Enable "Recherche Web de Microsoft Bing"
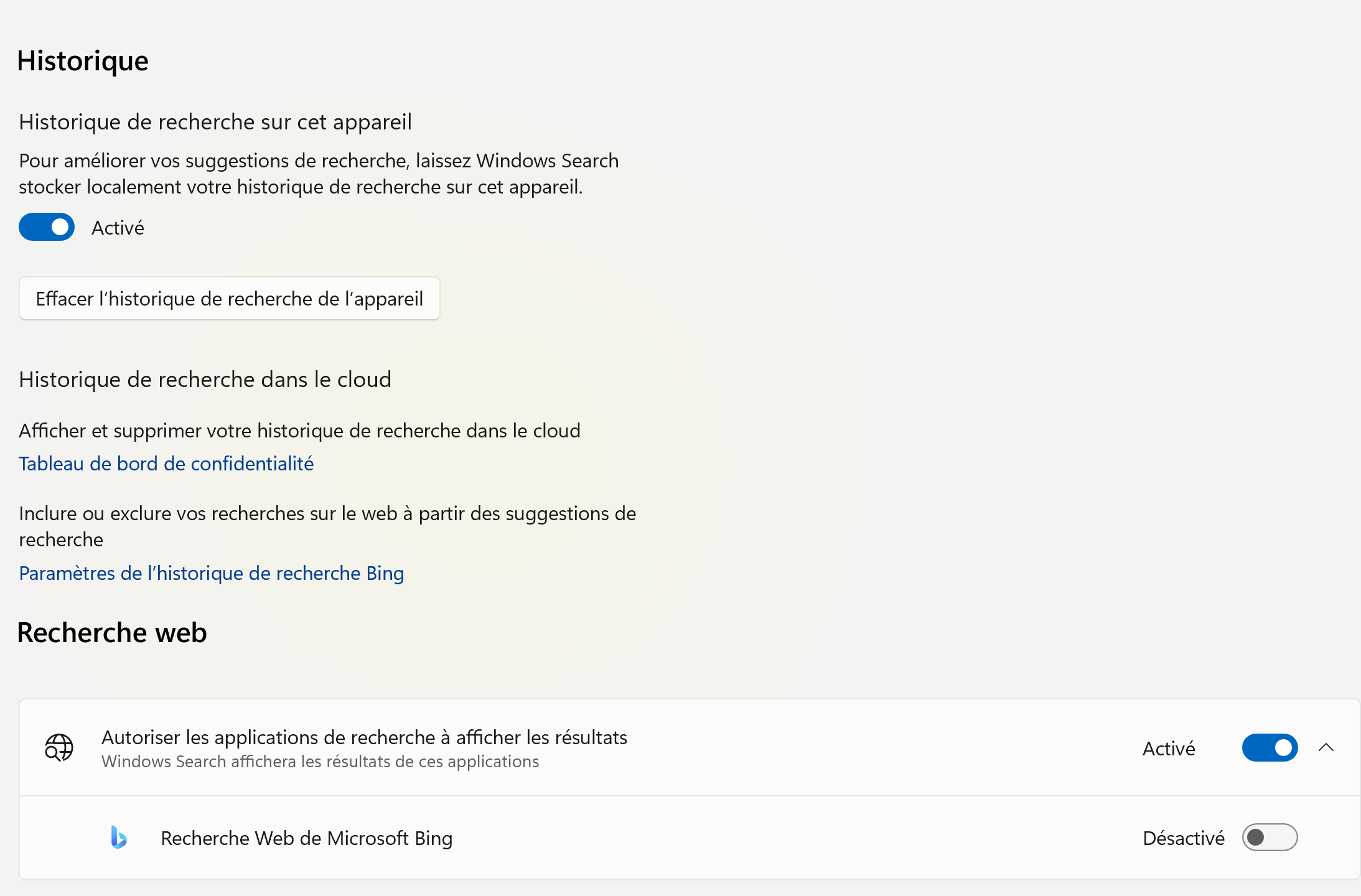Screen dimensions: 1361x896 click(1270, 838)
